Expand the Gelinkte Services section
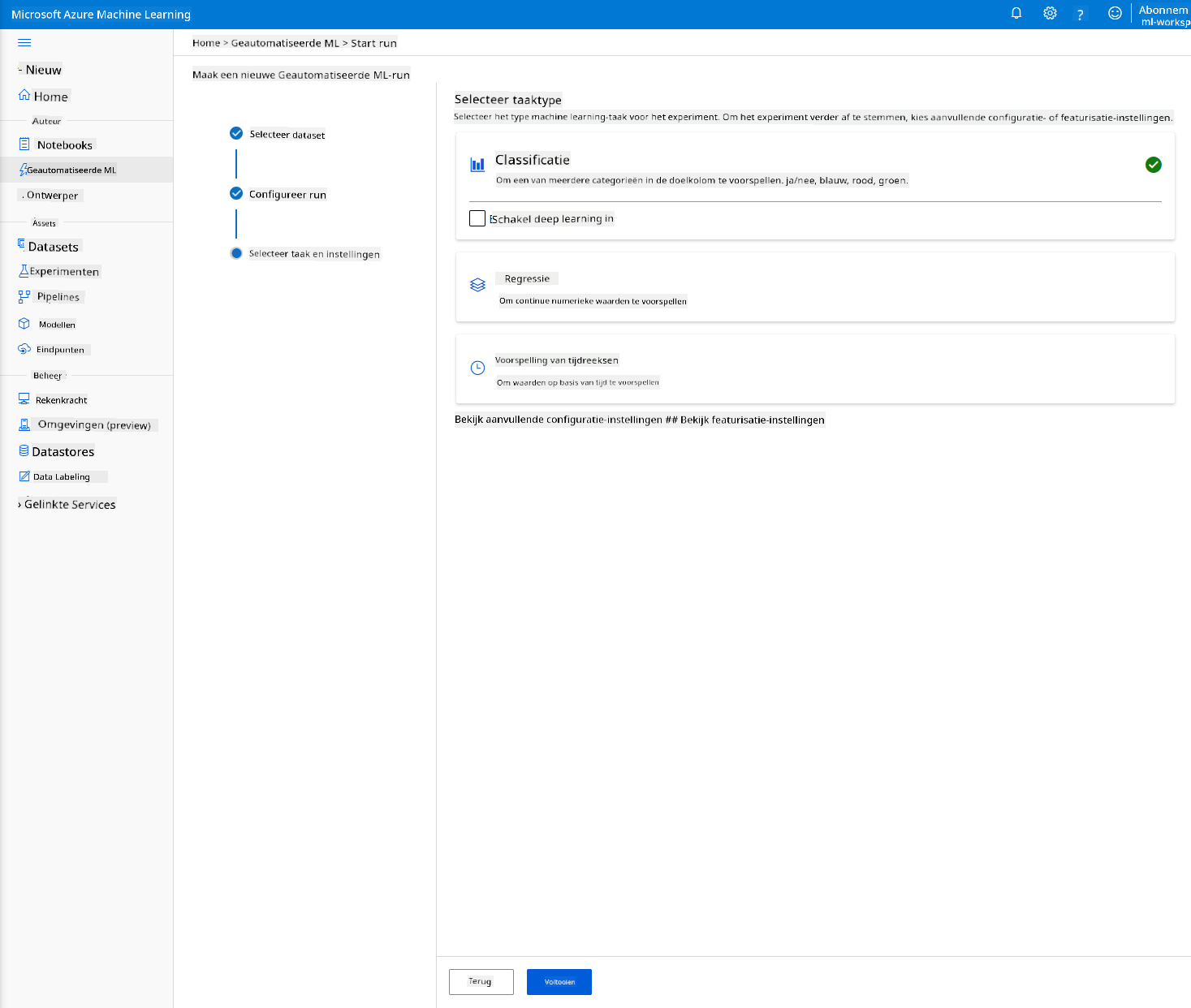The image size is (1191, 1008). coord(67,504)
